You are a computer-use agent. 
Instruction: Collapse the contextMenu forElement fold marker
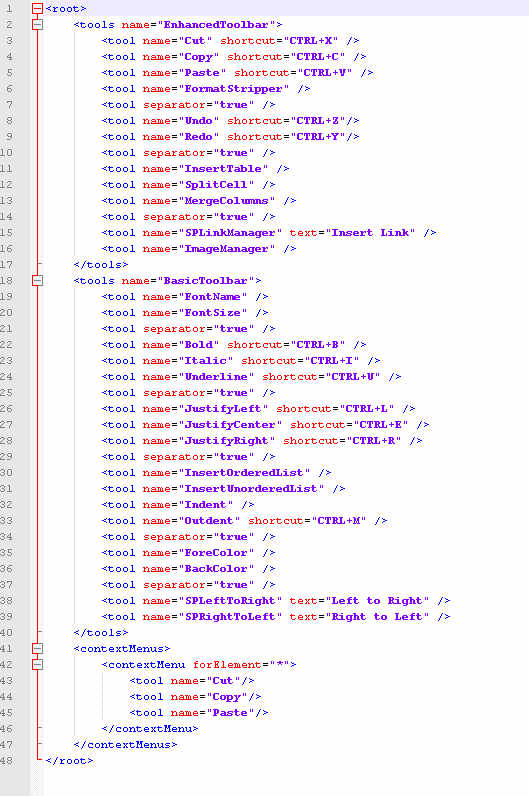click(x=38, y=665)
